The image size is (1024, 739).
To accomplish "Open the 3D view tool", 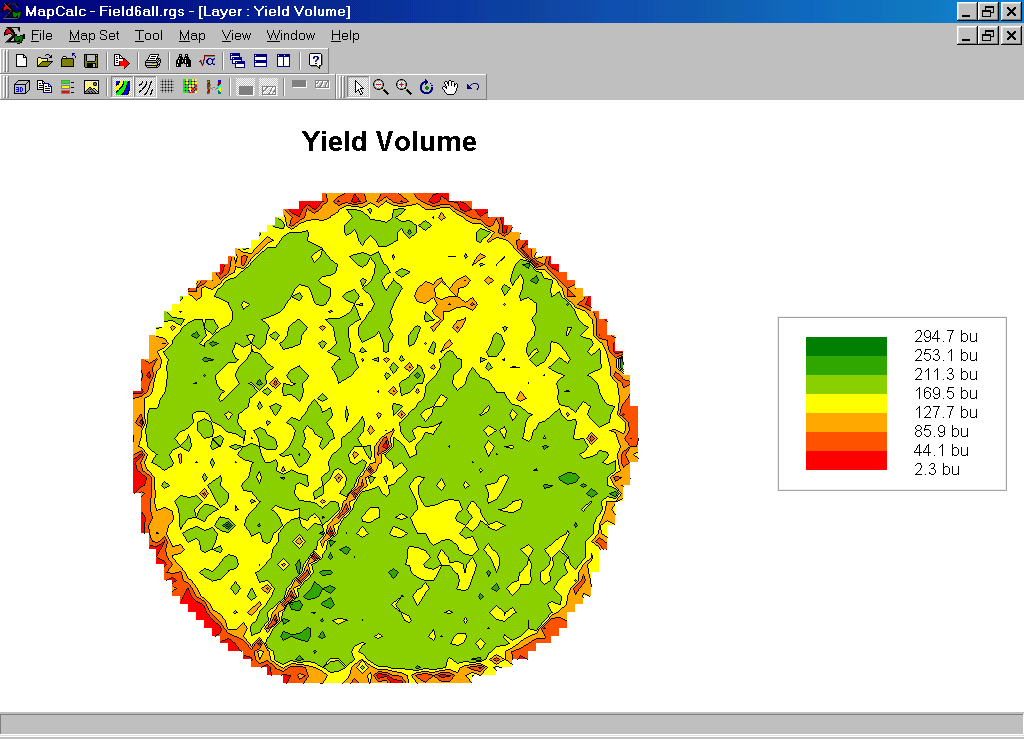I will point(20,86).
